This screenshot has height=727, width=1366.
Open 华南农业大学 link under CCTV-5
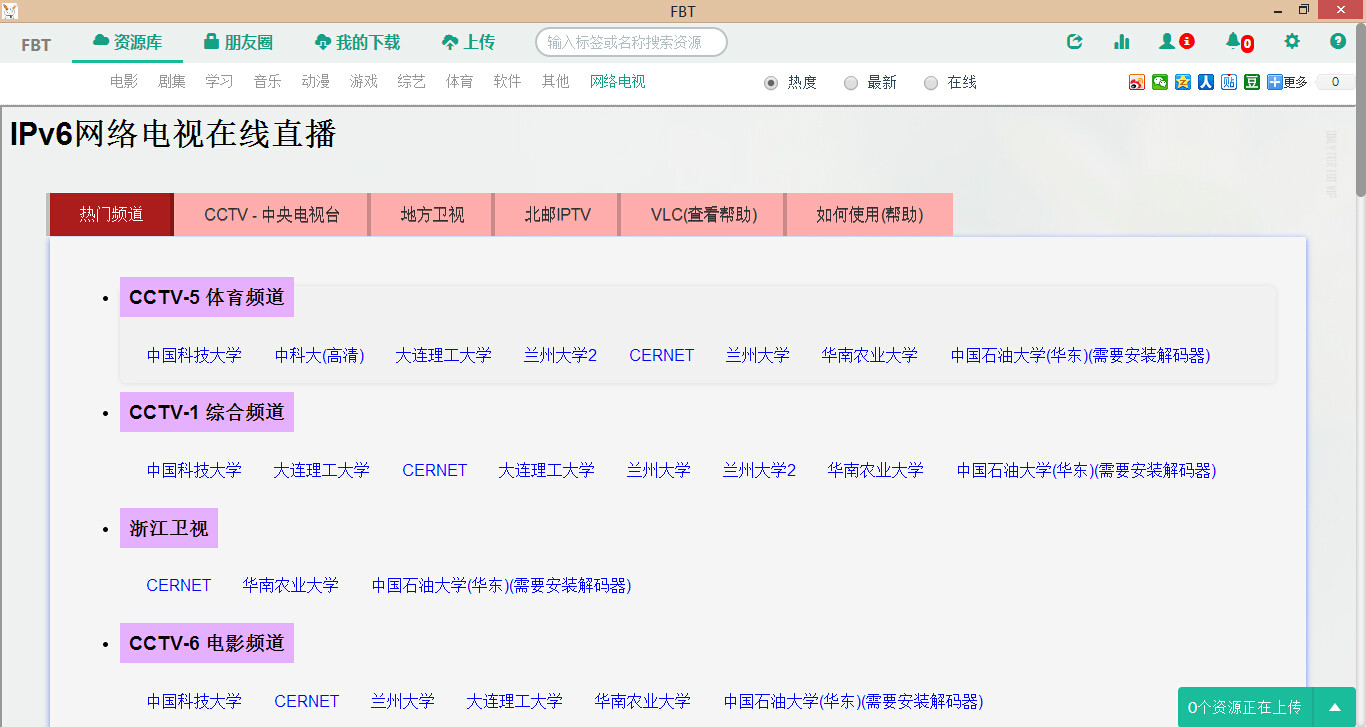click(x=869, y=355)
